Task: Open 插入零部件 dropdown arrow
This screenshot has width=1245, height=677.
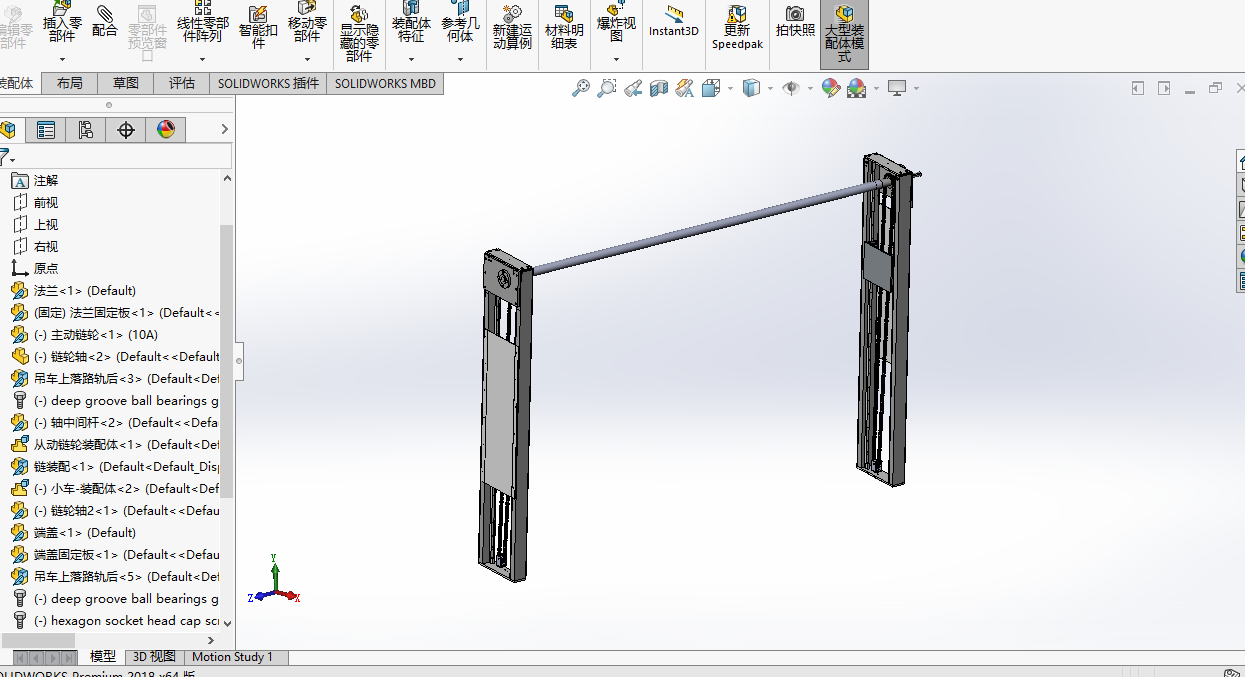Action: pyautogui.click(x=62, y=59)
